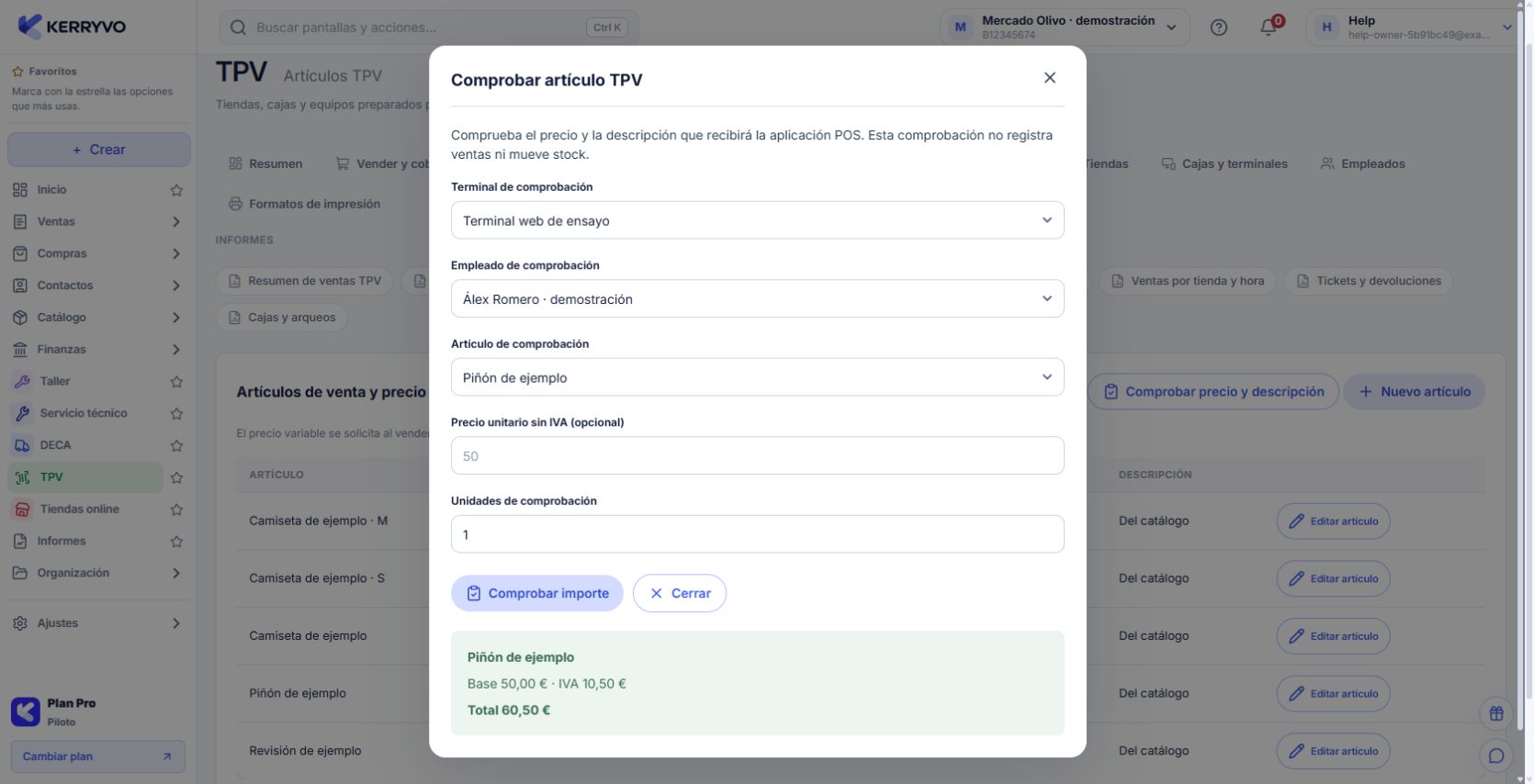Open the Finanzas sidebar item
The image size is (1534, 784).
click(98, 350)
